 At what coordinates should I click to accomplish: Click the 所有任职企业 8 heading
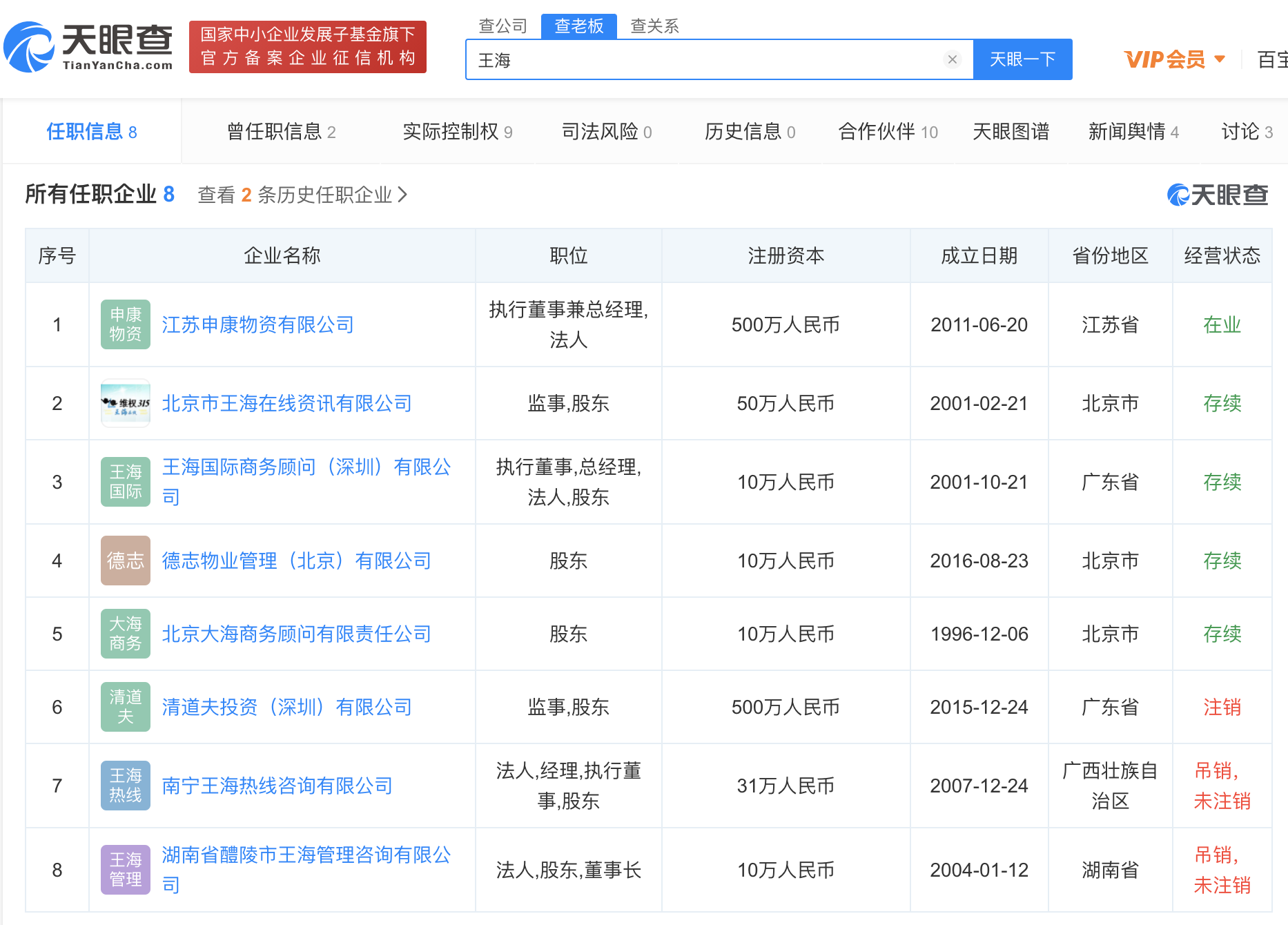point(100,195)
